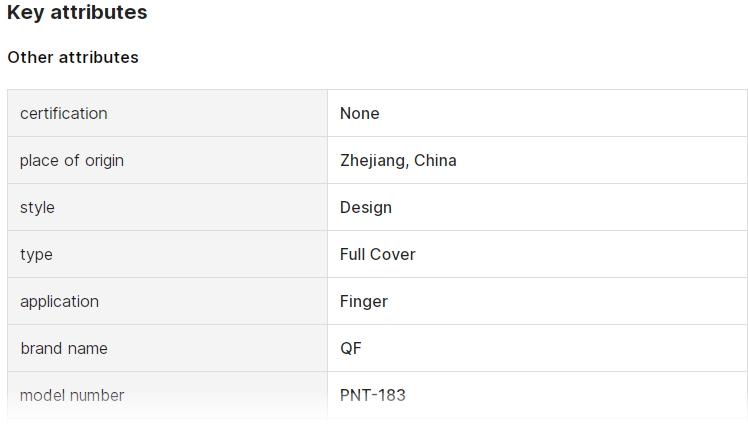The height and width of the screenshot is (445, 748).
Task: Select the type label cell
Action: click(167, 254)
